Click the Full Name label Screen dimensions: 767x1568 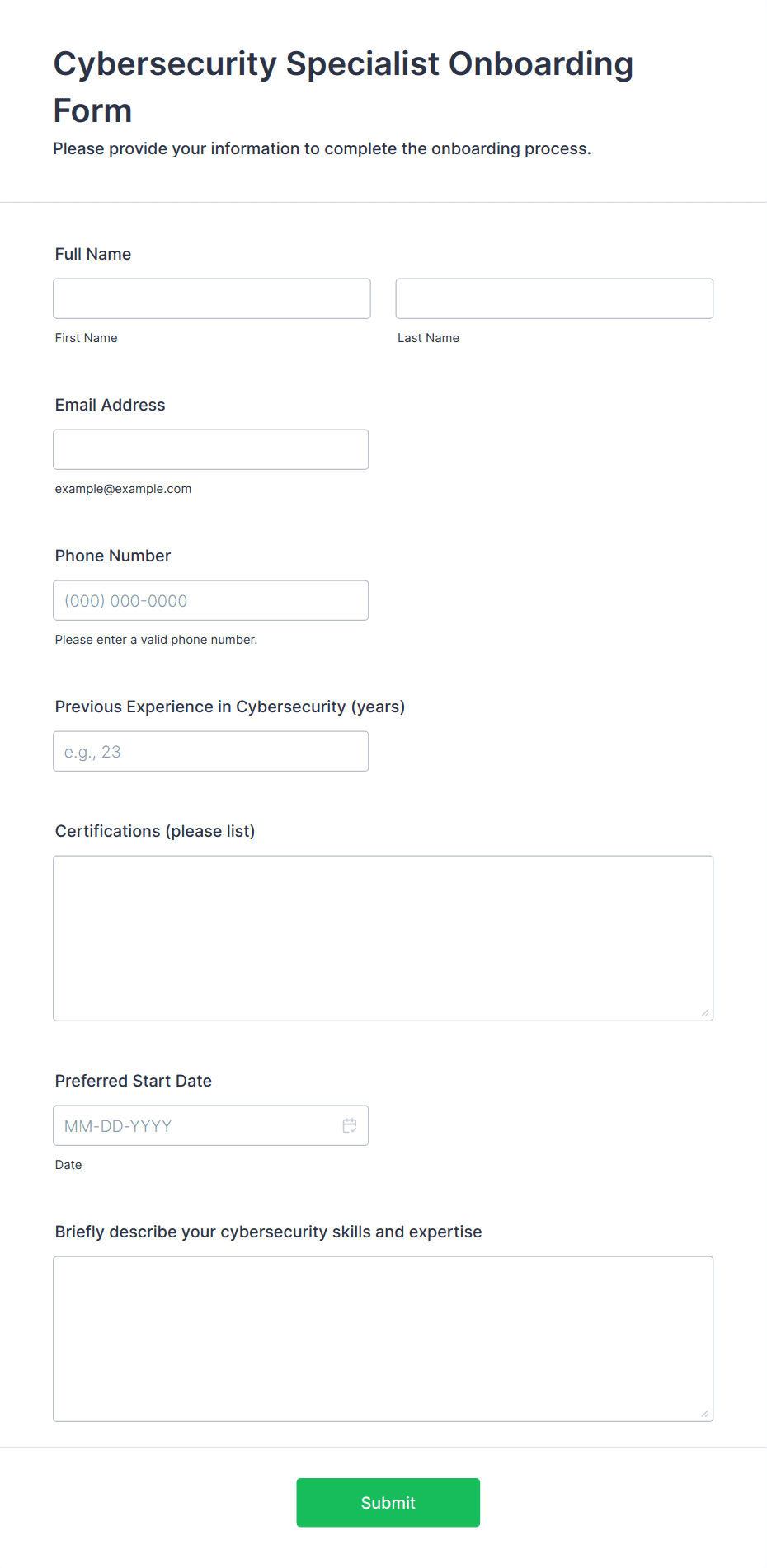click(93, 254)
